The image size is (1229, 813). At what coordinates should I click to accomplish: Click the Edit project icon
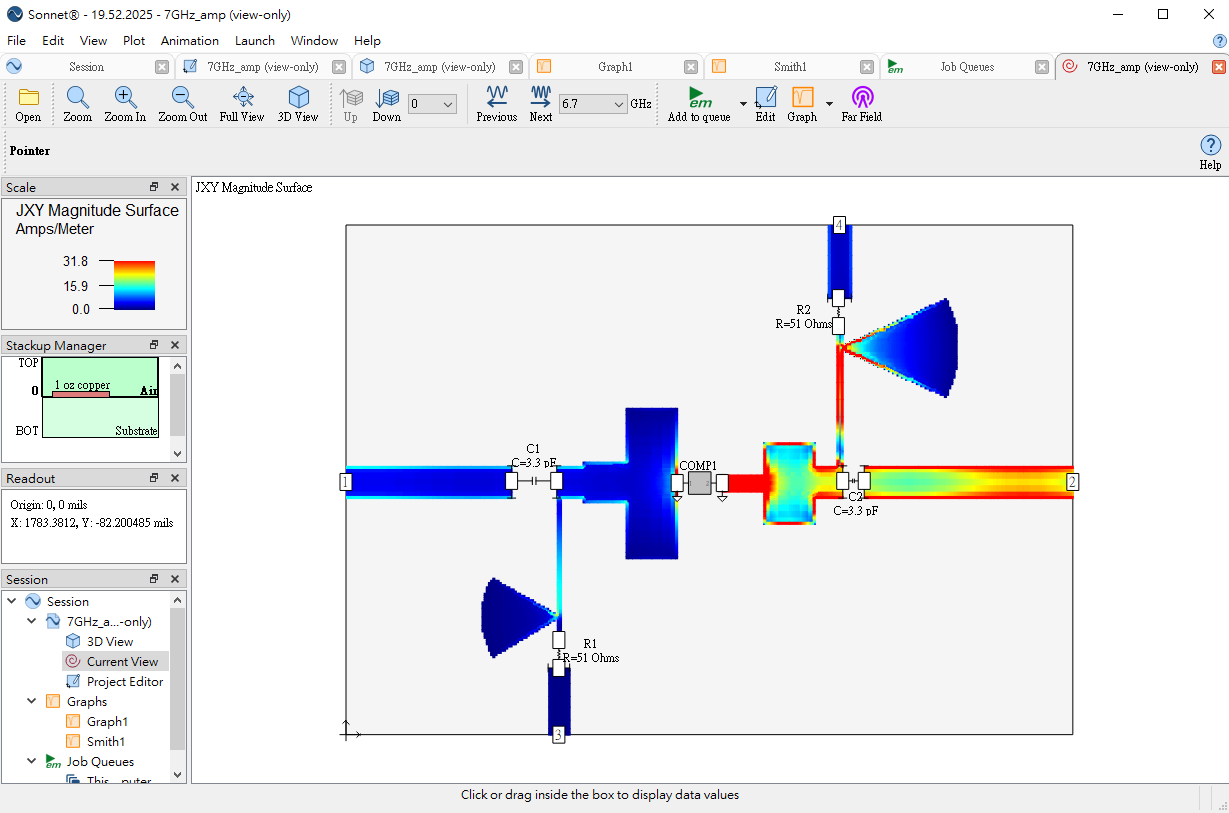click(765, 97)
